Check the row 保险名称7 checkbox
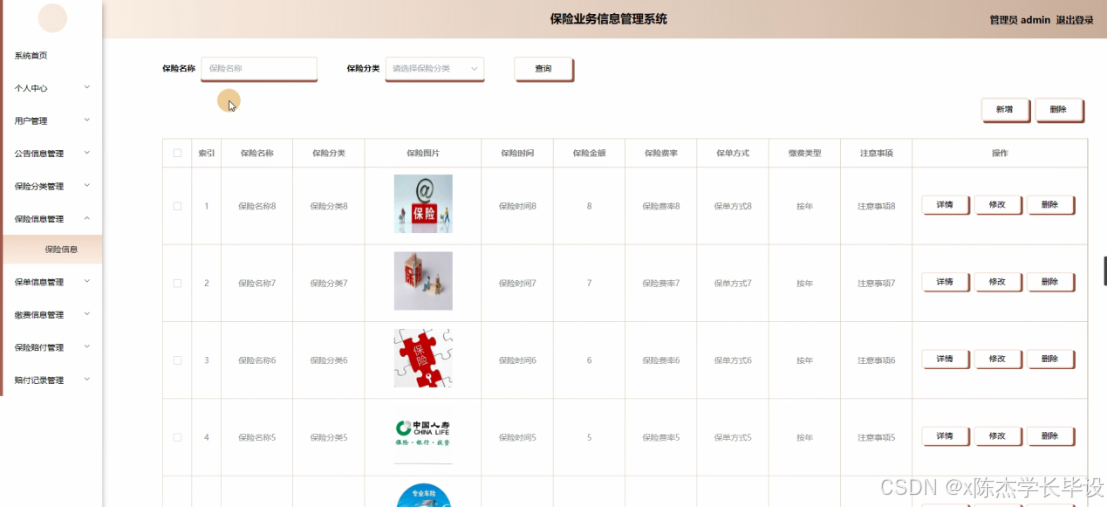This screenshot has width=1108, height=507. tap(177, 283)
